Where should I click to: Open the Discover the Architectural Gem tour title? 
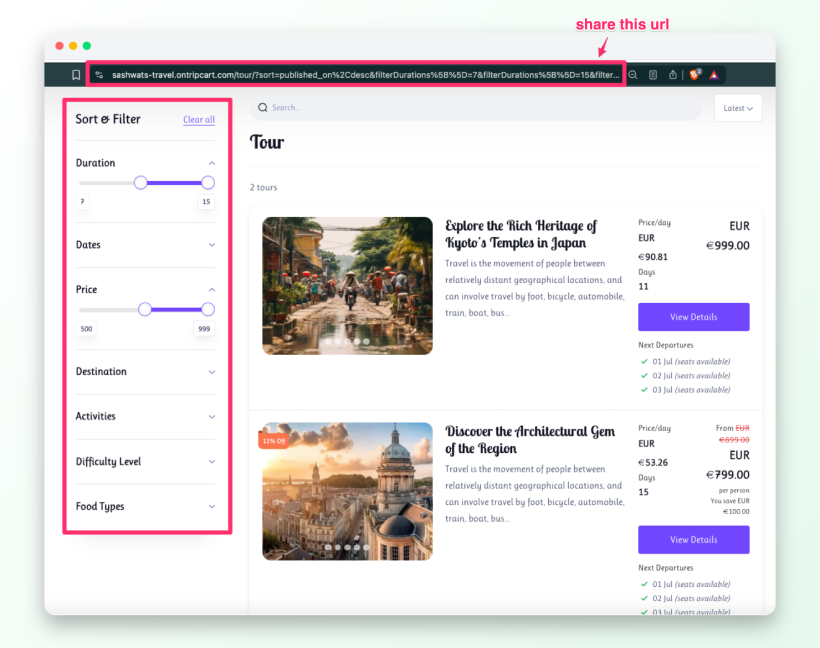(530, 440)
